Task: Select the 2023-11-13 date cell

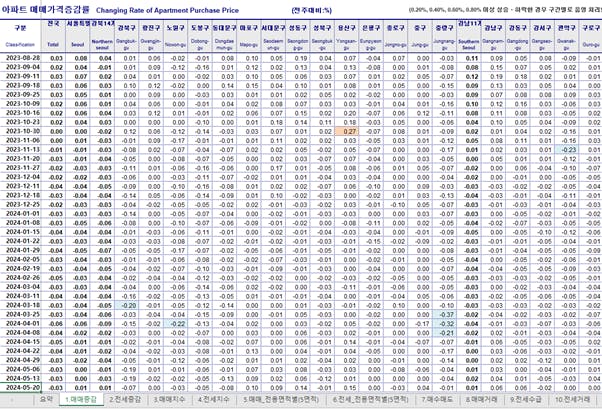Action: coord(21,149)
